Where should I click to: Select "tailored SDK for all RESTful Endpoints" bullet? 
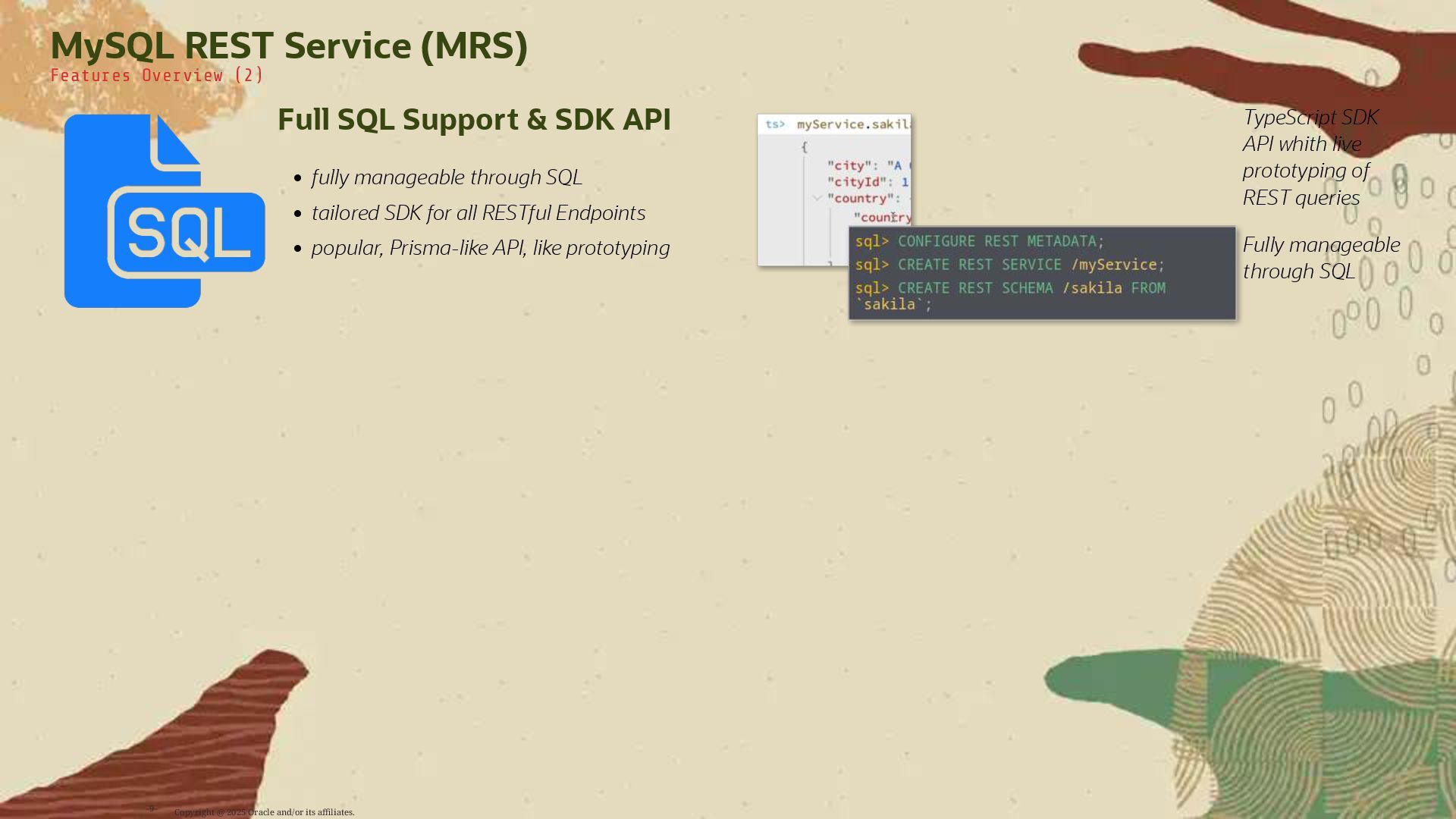pos(479,213)
